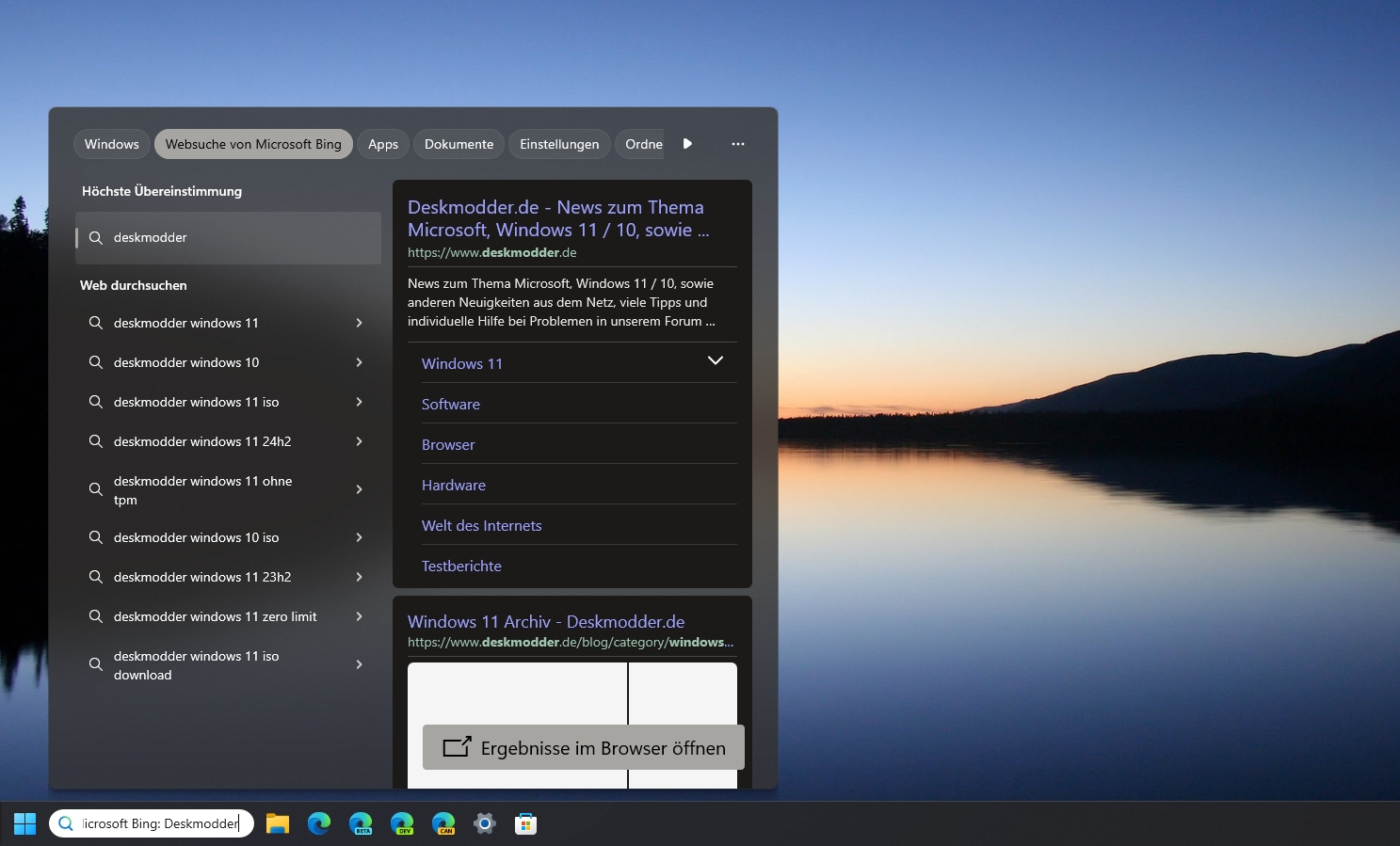Open Microsoft Edge stable from the taskbar
Viewport: 1400px width, 846px height.
tap(319, 823)
